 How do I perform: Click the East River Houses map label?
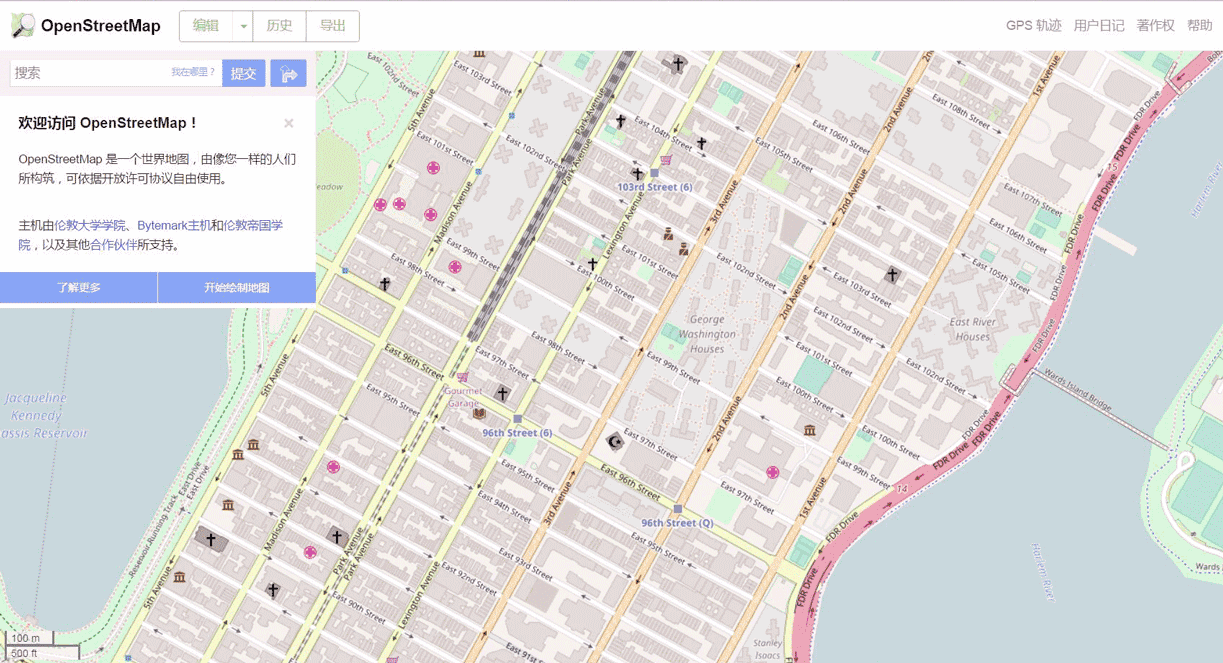(x=973, y=329)
